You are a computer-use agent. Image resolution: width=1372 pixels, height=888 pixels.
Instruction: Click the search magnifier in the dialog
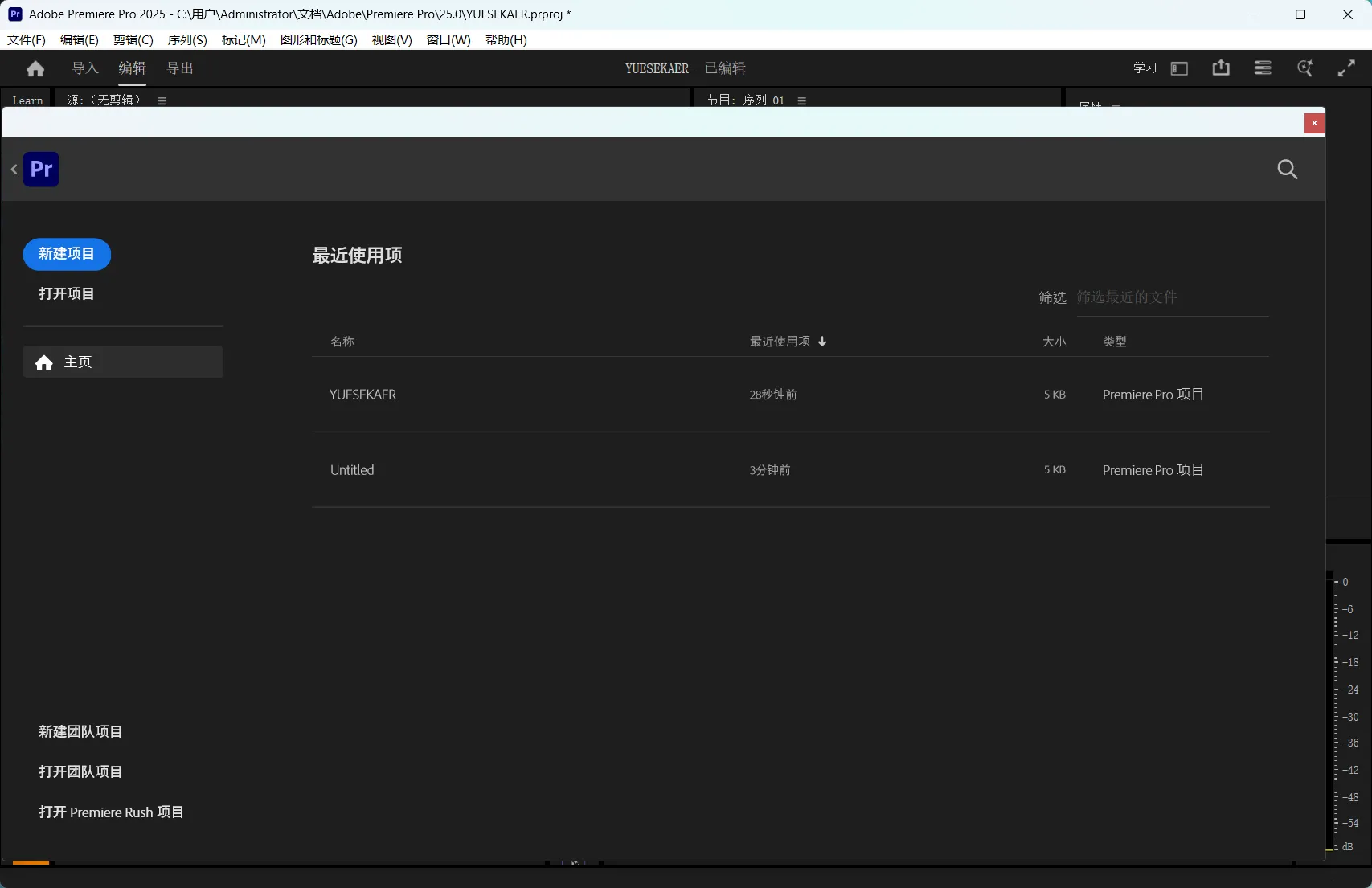[1287, 169]
